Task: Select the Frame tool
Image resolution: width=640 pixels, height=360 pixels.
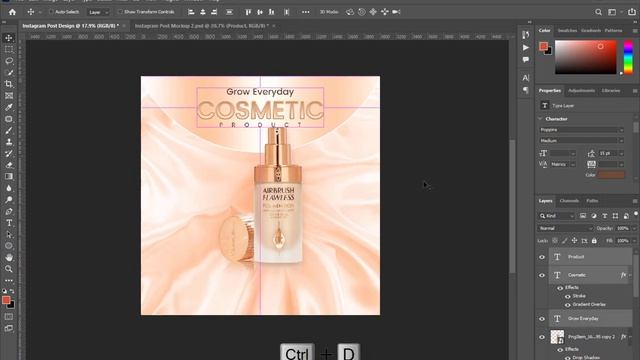Action: (x=9, y=96)
